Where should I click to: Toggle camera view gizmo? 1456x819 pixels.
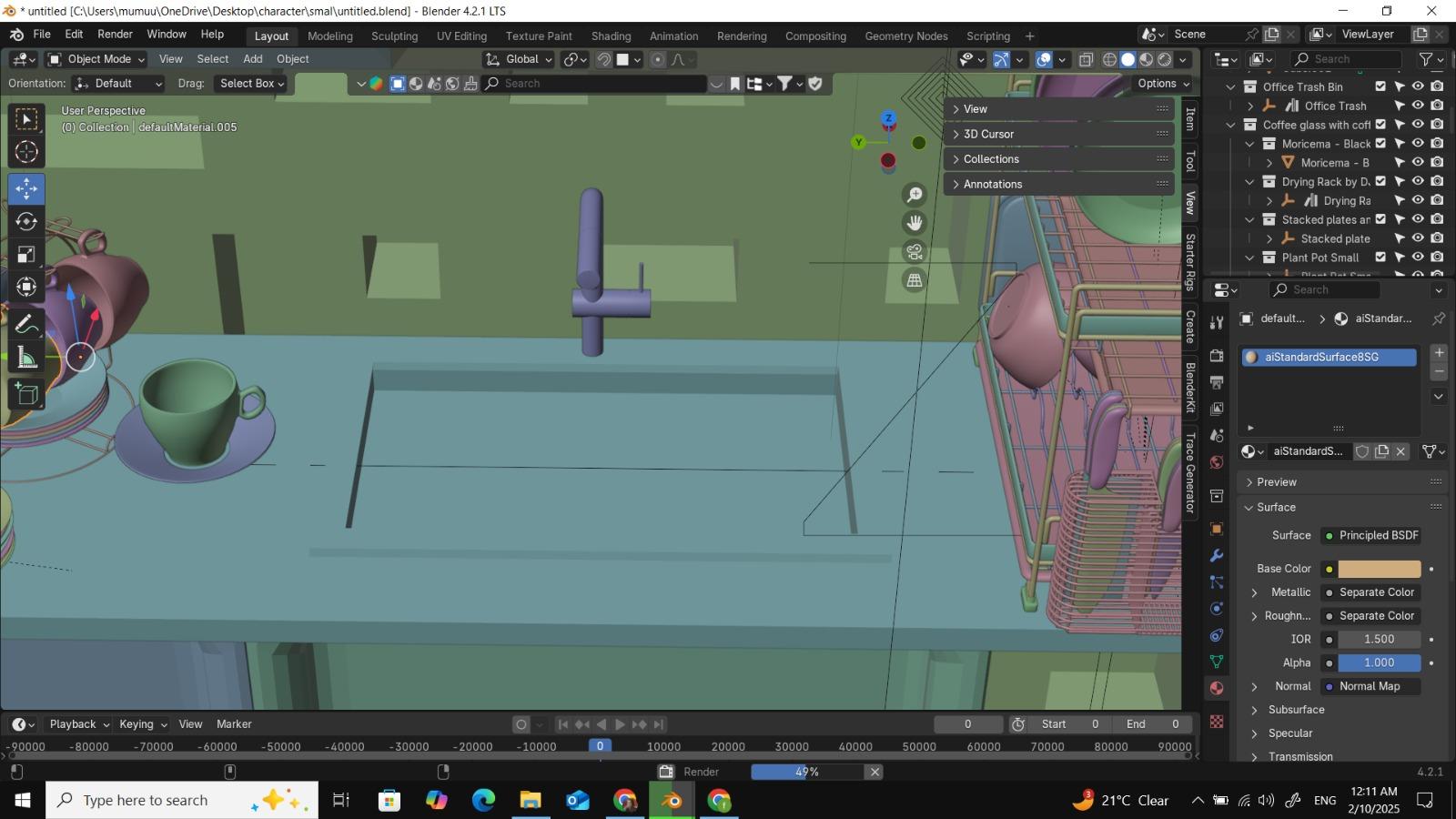pos(915,252)
